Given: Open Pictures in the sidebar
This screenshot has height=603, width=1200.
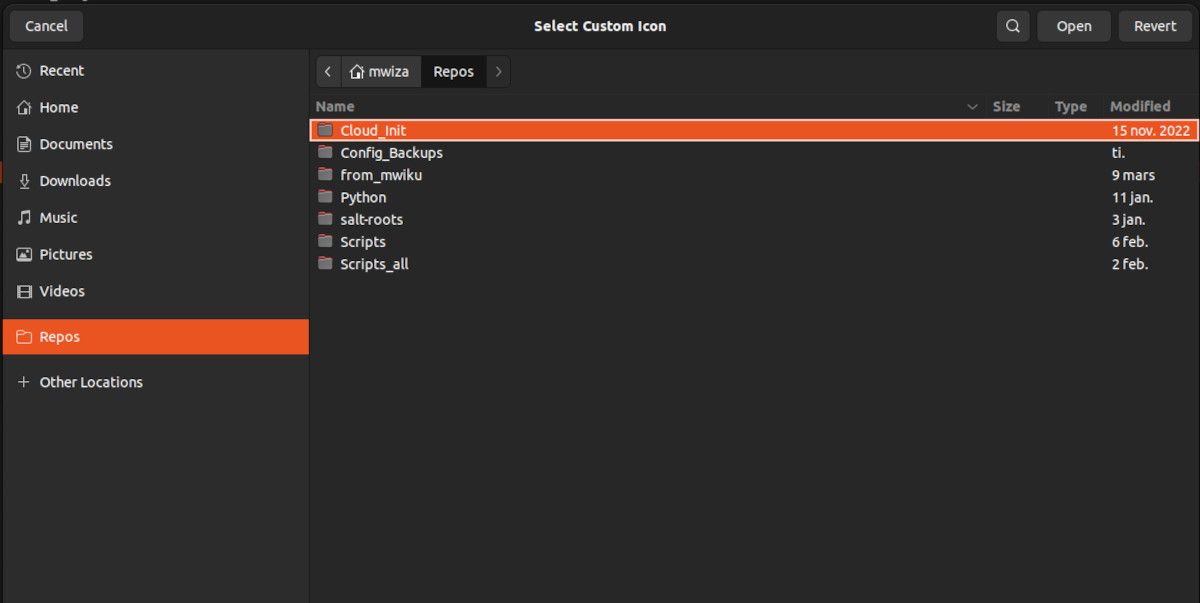Looking at the screenshot, I should pyautogui.click(x=66, y=254).
